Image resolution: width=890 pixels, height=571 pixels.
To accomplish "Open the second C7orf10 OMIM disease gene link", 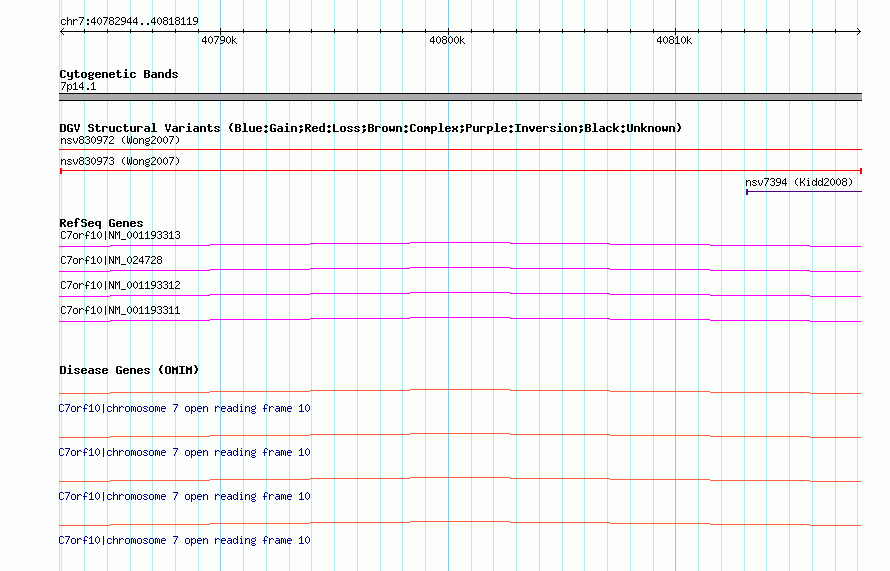I will click(x=184, y=452).
